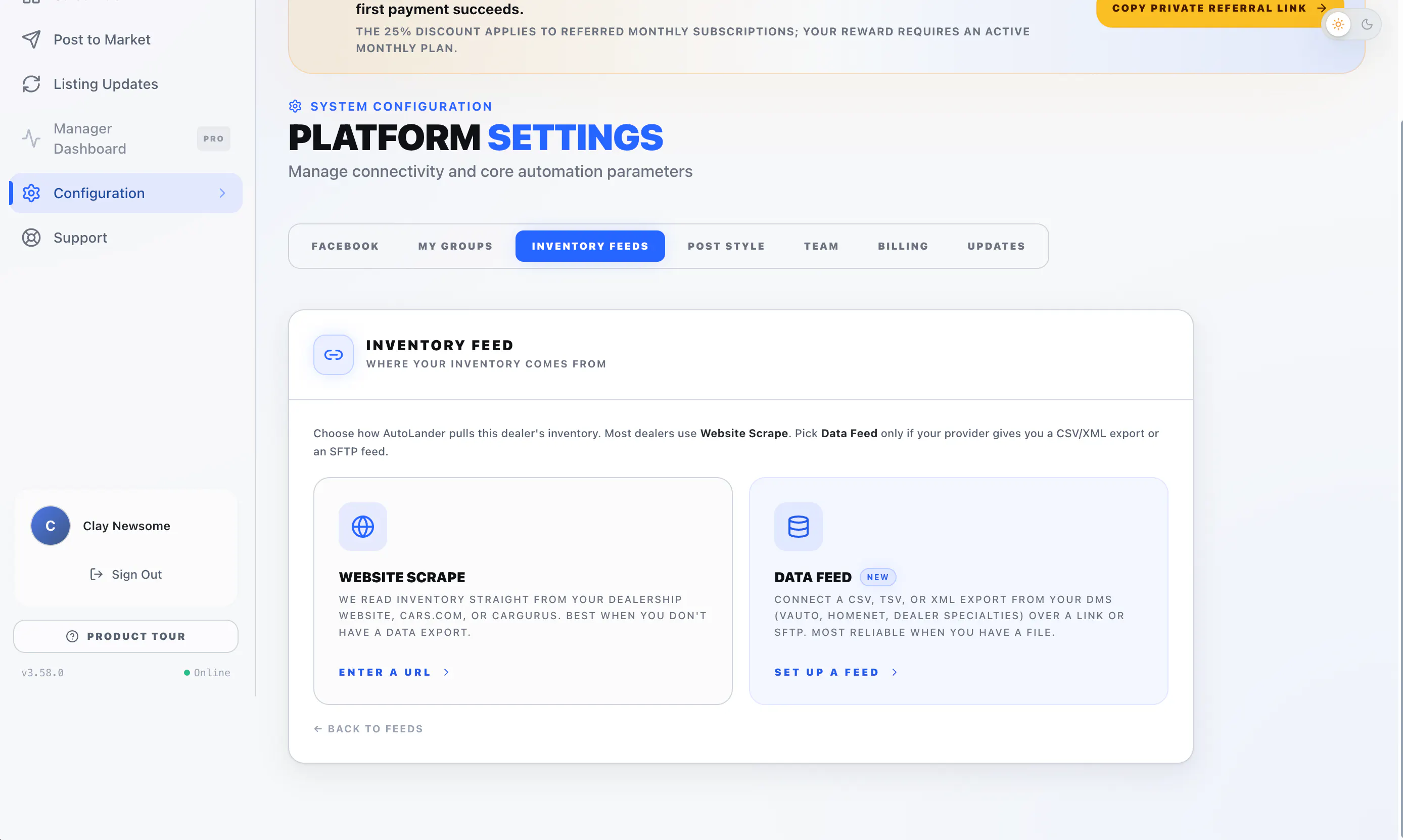Switch to light mode sun toggle

tap(1338, 24)
